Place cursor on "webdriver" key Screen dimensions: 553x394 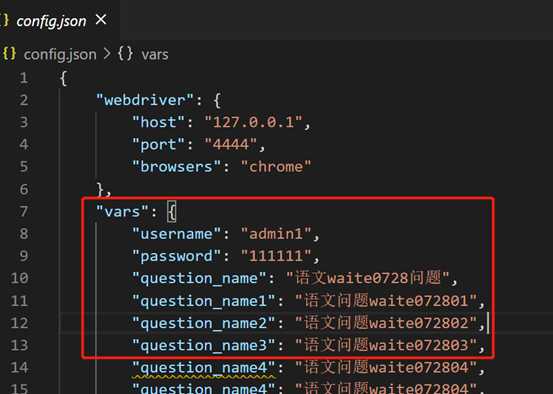coord(145,100)
